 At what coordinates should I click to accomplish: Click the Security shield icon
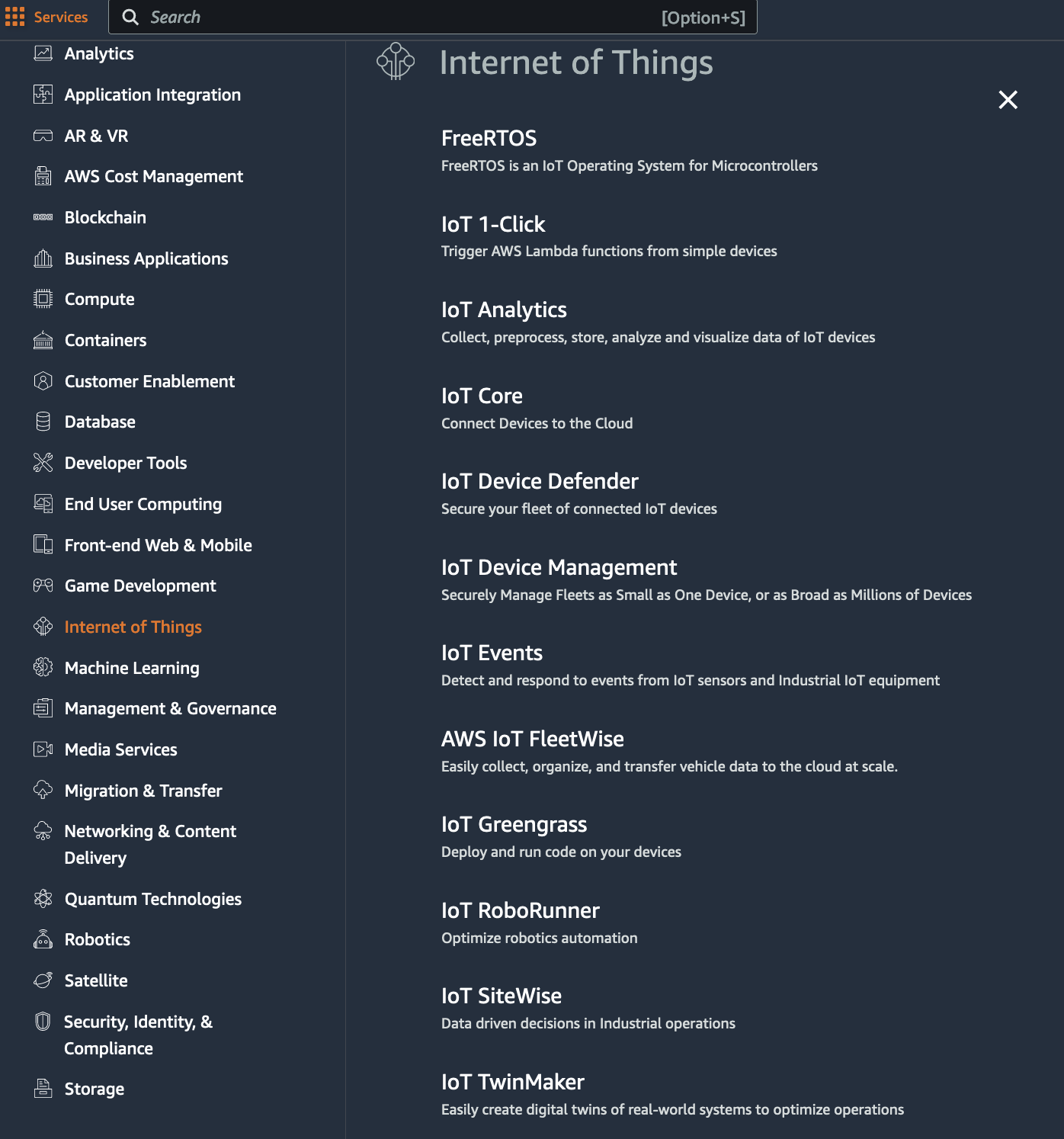[x=43, y=1022]
